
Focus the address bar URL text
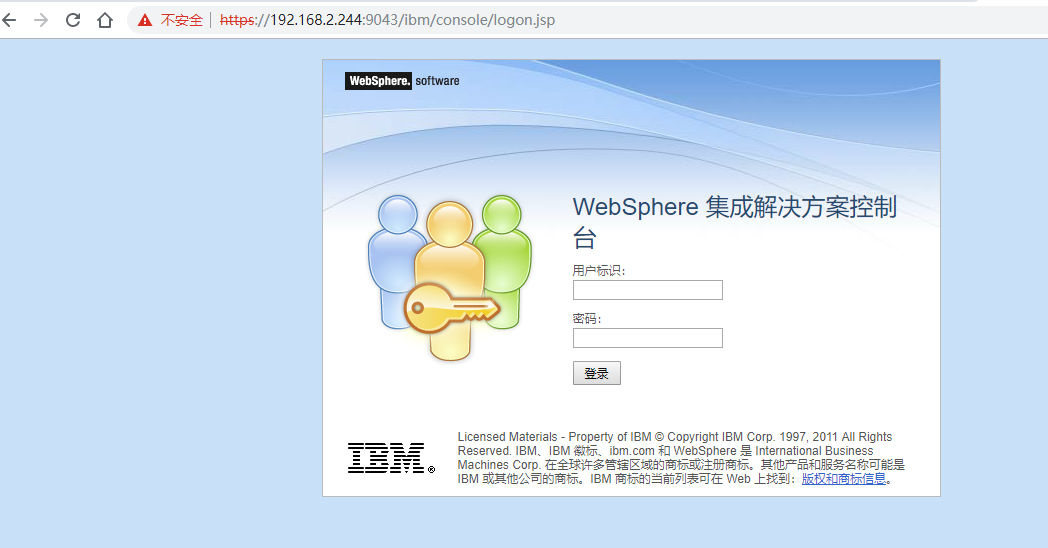[x=388, y=20]
